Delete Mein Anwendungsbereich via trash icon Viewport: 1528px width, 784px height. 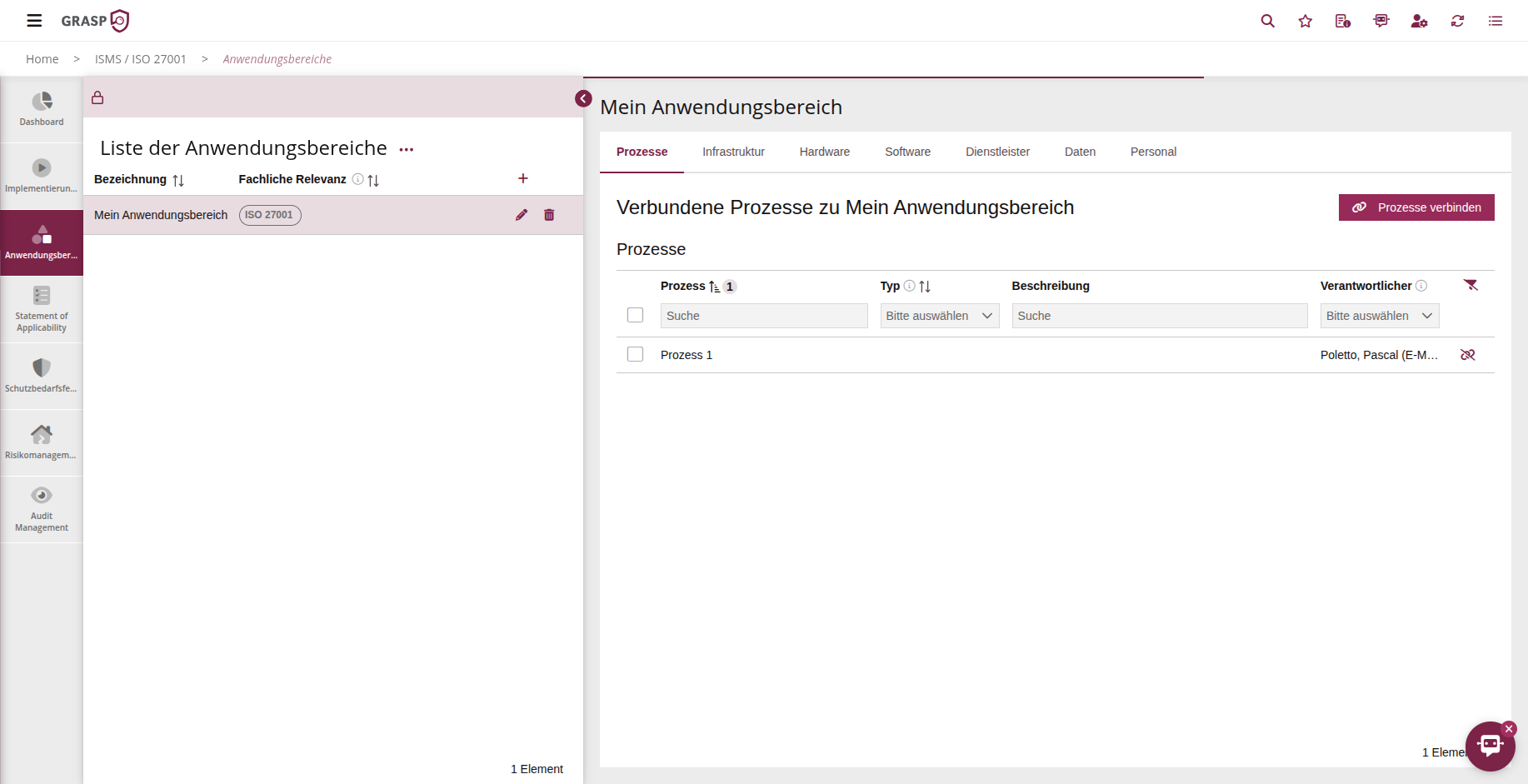point(549,215)
